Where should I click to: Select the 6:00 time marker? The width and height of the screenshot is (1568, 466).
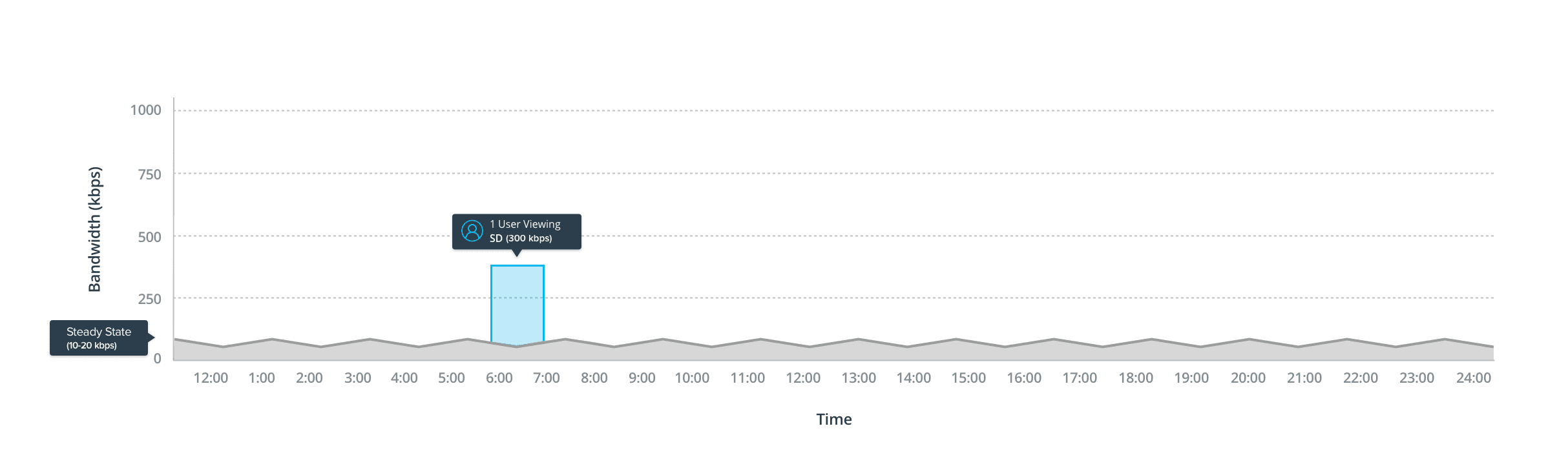(499, 378)
